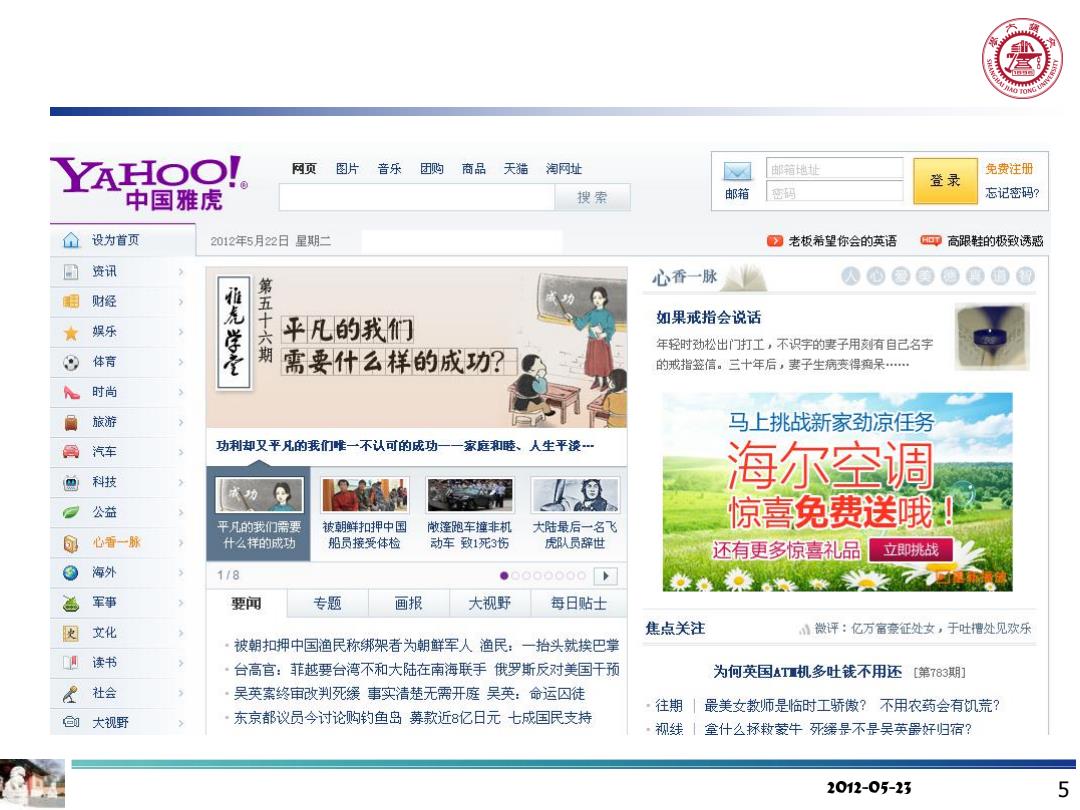The height and width of the screenshot is (810, 1080).
Task: Click the main search text field
Action: pyautogui.click(x=417, y=198)
